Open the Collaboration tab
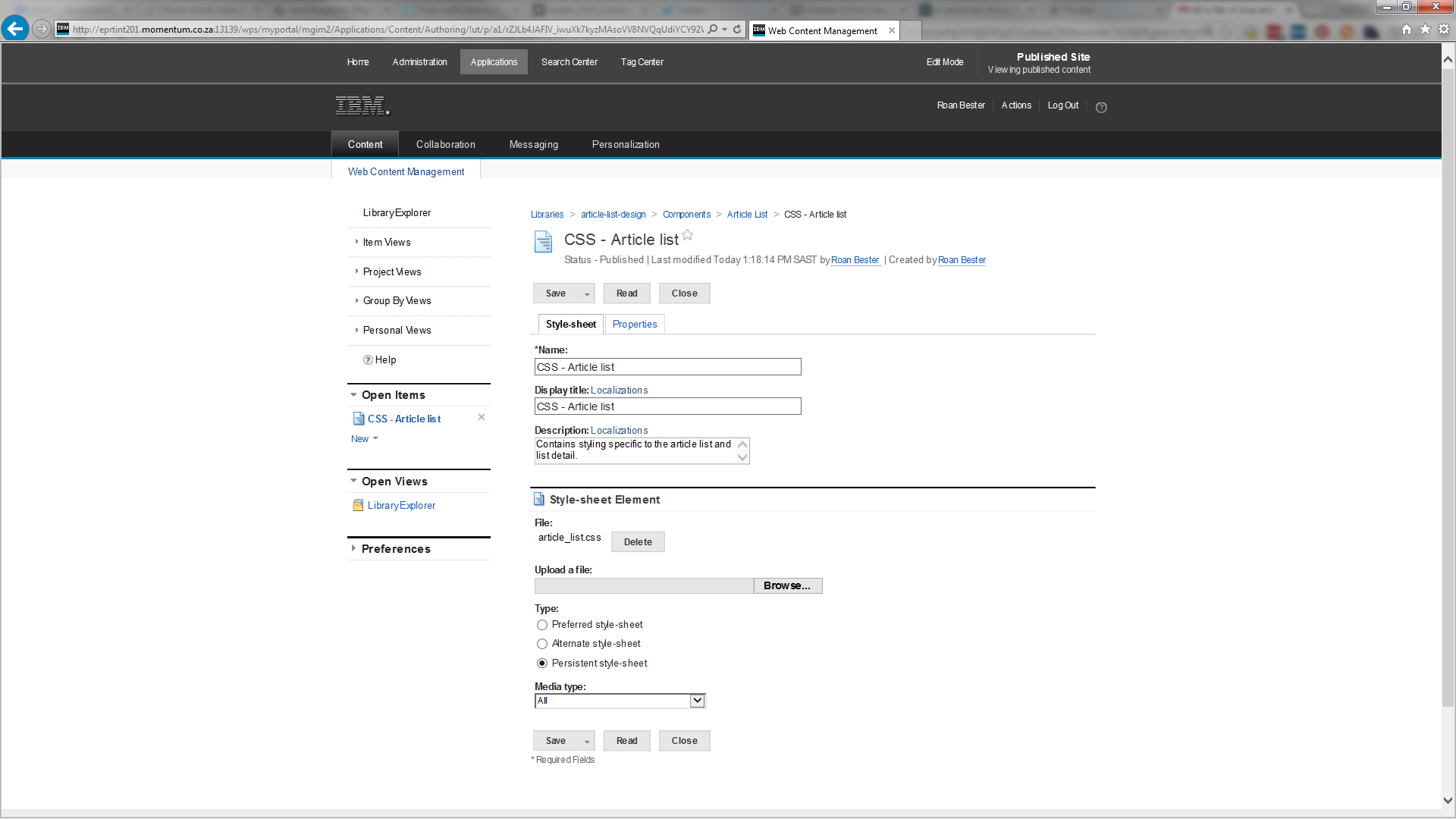Image resolution: width=1456 pixels, height=819 pixels. click(x=445, y=145)
